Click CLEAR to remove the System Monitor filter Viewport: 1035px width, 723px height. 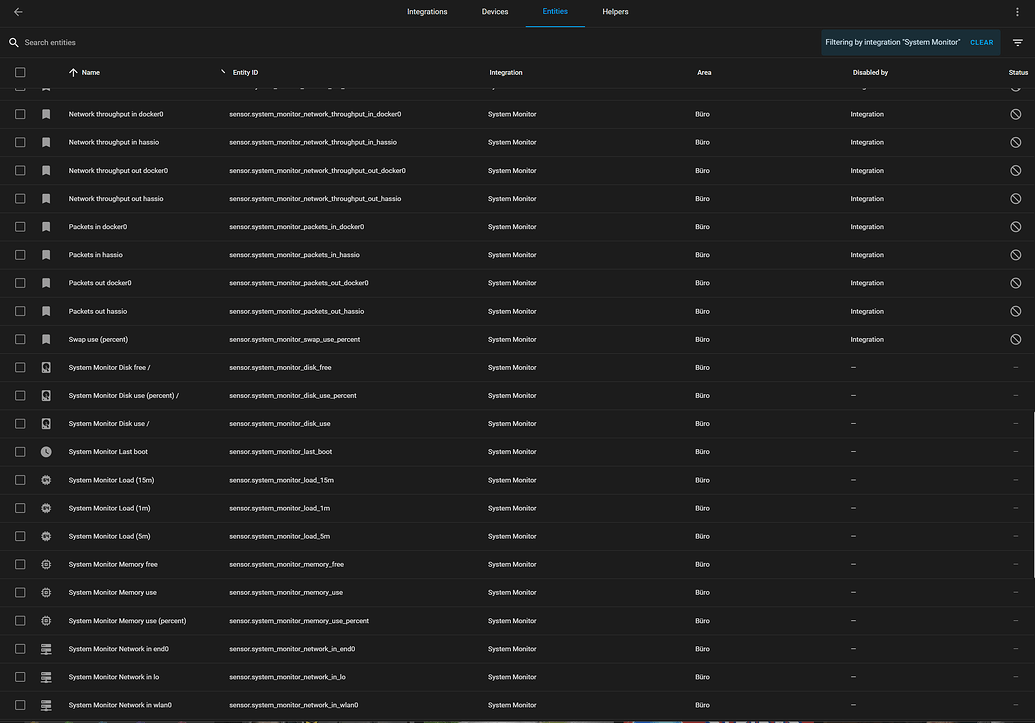981,42
